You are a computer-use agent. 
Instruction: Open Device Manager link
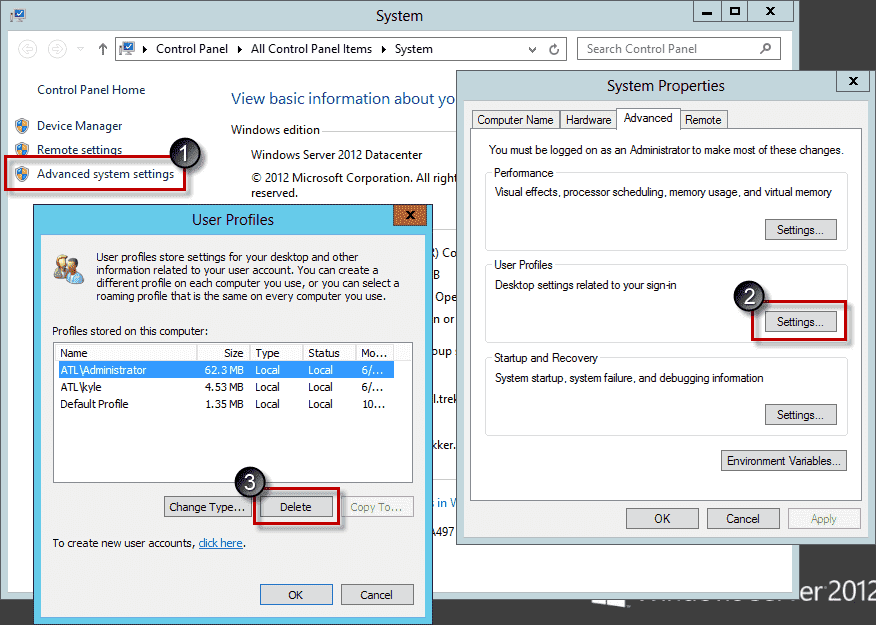coord(79,126)
